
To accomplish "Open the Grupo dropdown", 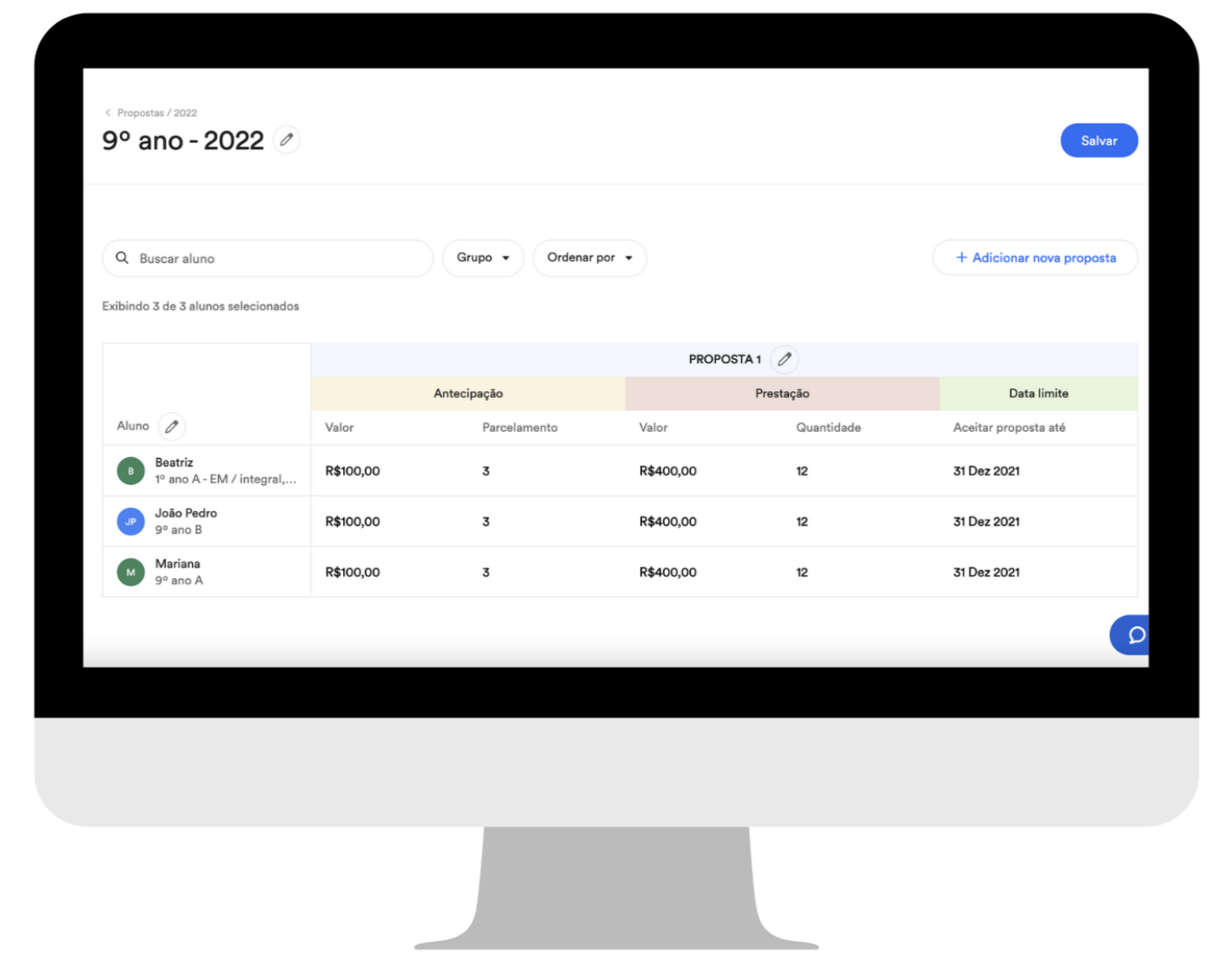I will pos(483,258).
